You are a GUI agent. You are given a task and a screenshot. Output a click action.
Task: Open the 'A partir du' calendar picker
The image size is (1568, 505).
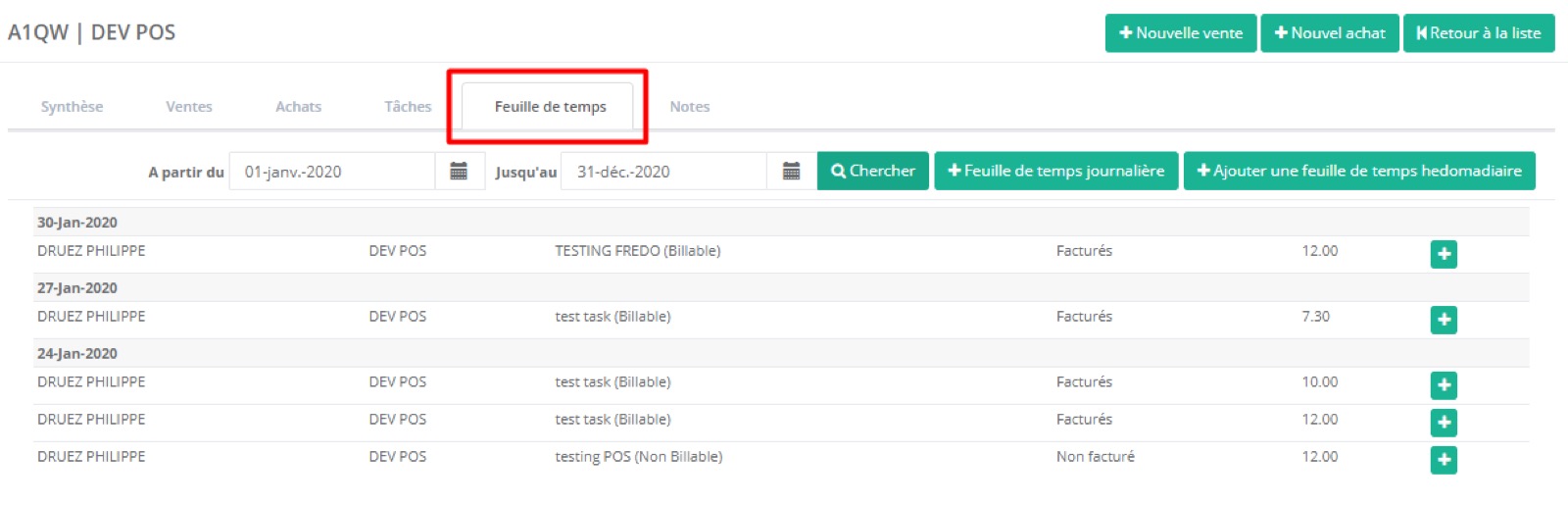coord(459,172)
